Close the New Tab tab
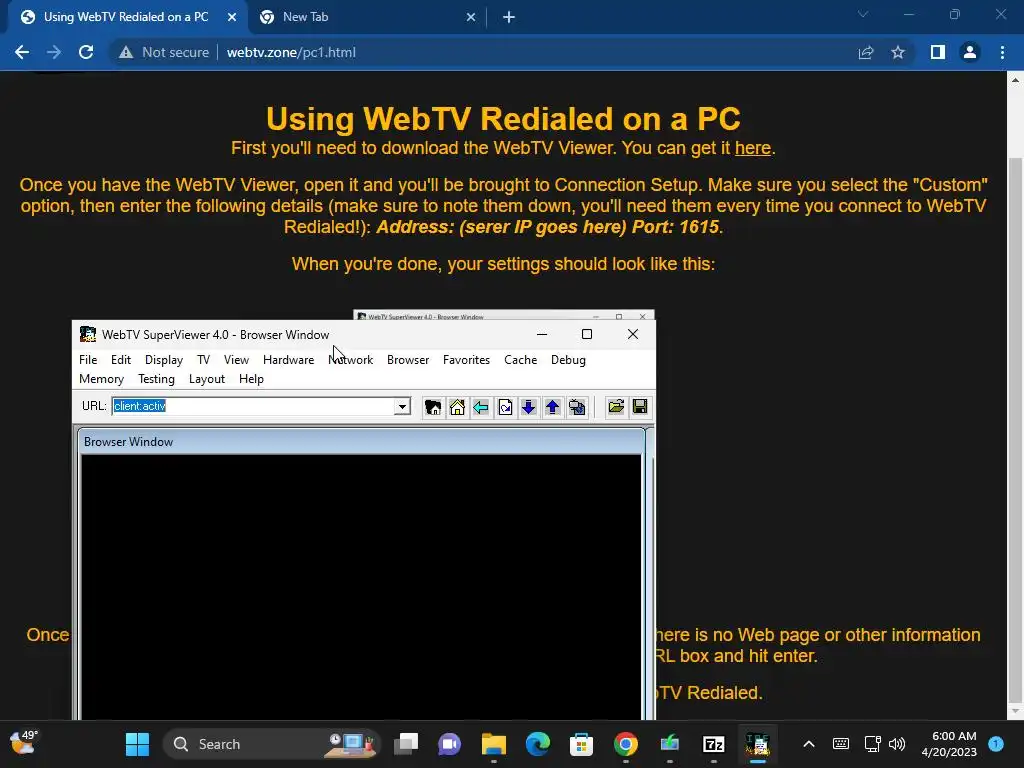The image size is (1024, 768). coord(471,18)
